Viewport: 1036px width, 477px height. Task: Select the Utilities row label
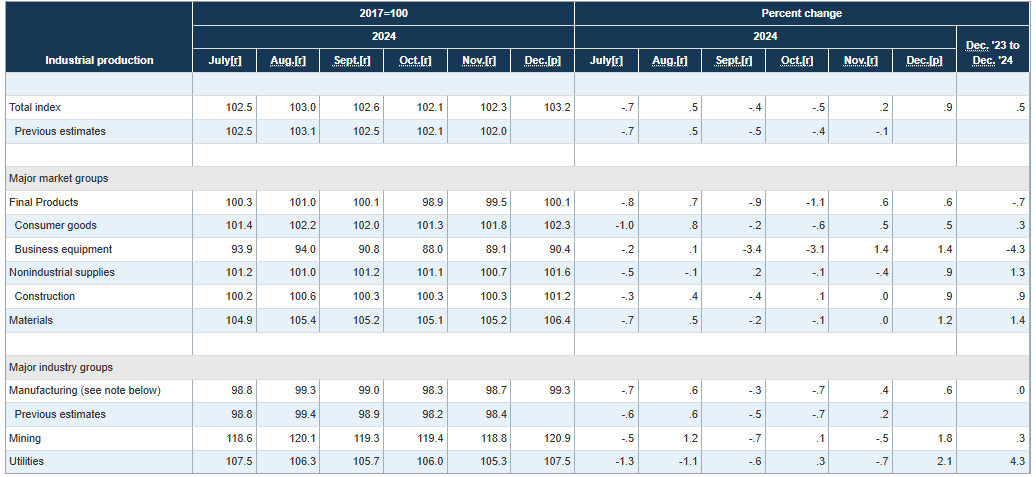26,461
